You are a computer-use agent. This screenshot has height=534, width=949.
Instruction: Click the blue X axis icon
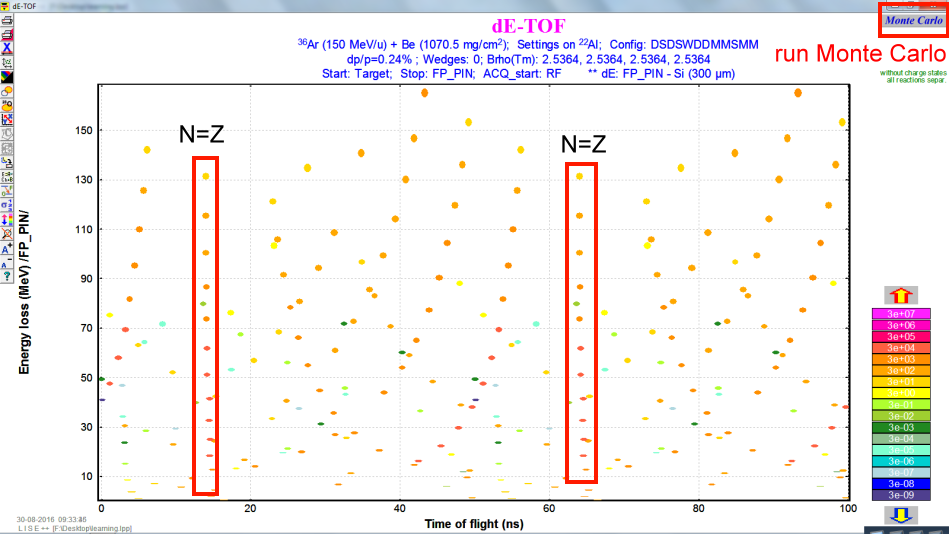tap(7, 48)
